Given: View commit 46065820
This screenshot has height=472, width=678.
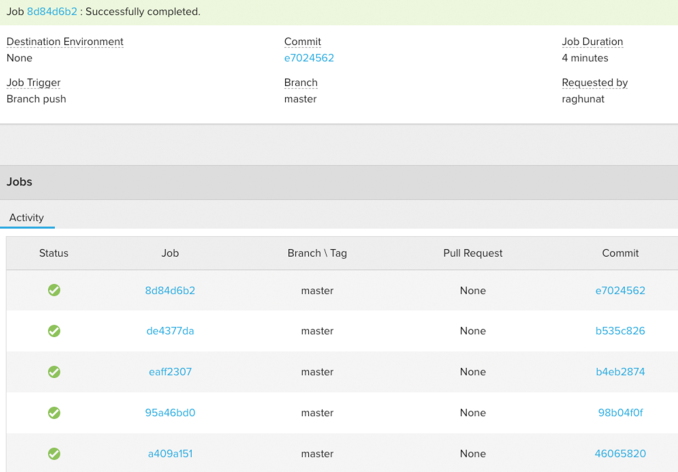Looking at the screenshot, I should [x=620, y=454].
